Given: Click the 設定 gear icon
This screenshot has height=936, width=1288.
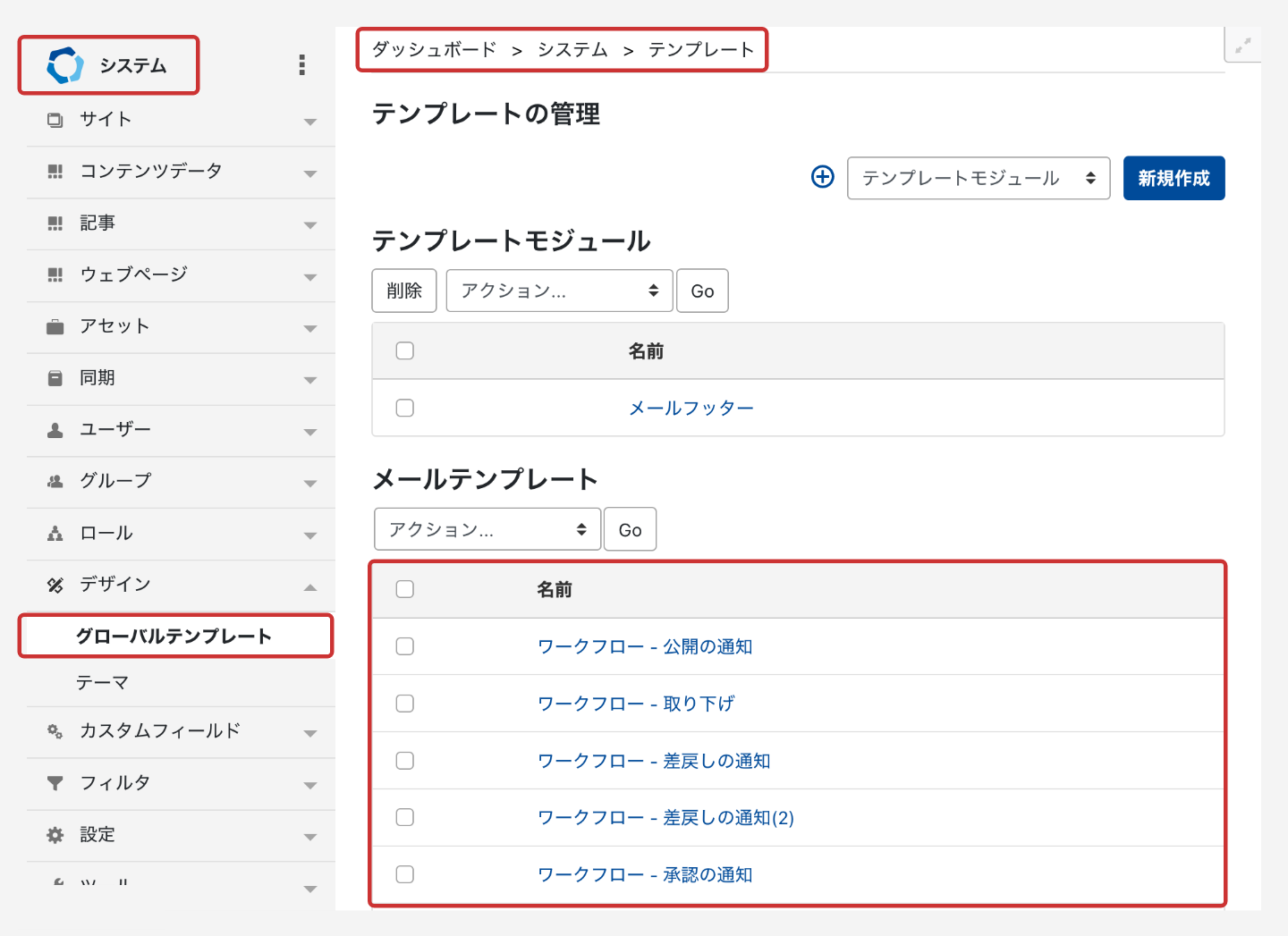Looking at the screenshot, I should 55,835.
